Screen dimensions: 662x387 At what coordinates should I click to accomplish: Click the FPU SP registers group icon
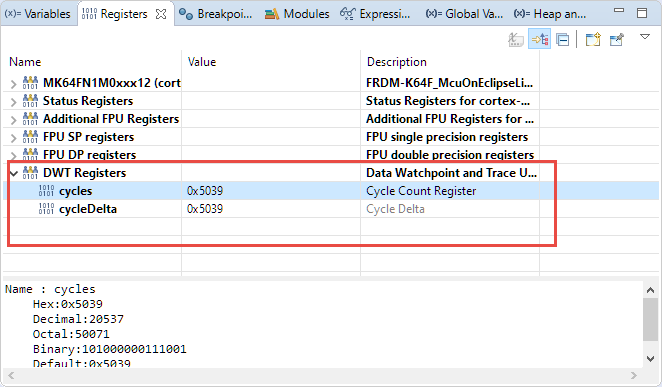pyautogui.click(x=30, y=137)
